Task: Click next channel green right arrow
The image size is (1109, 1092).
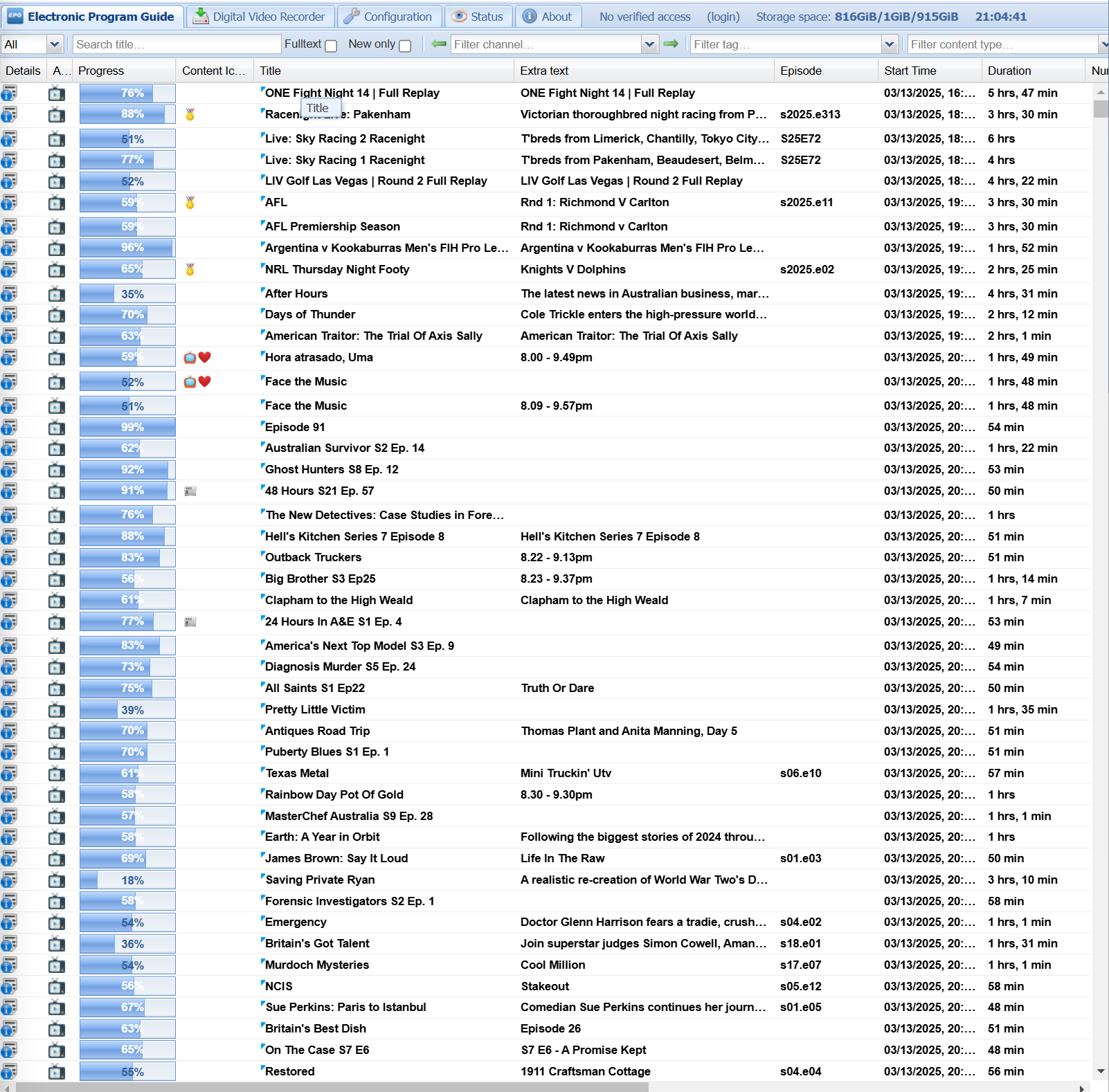Action: (671, 44)
